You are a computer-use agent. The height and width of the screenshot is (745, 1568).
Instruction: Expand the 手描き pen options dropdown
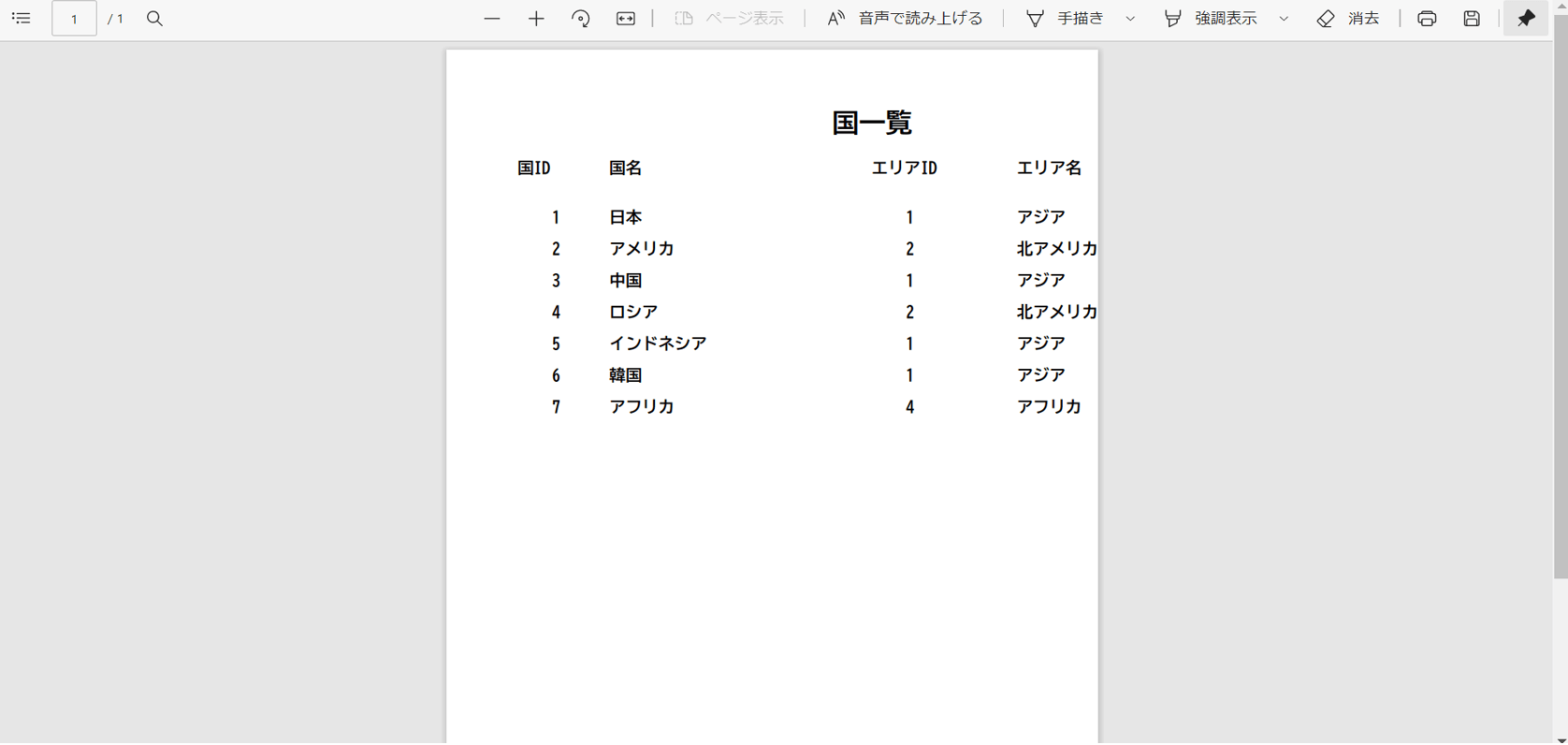(1130, 19)
